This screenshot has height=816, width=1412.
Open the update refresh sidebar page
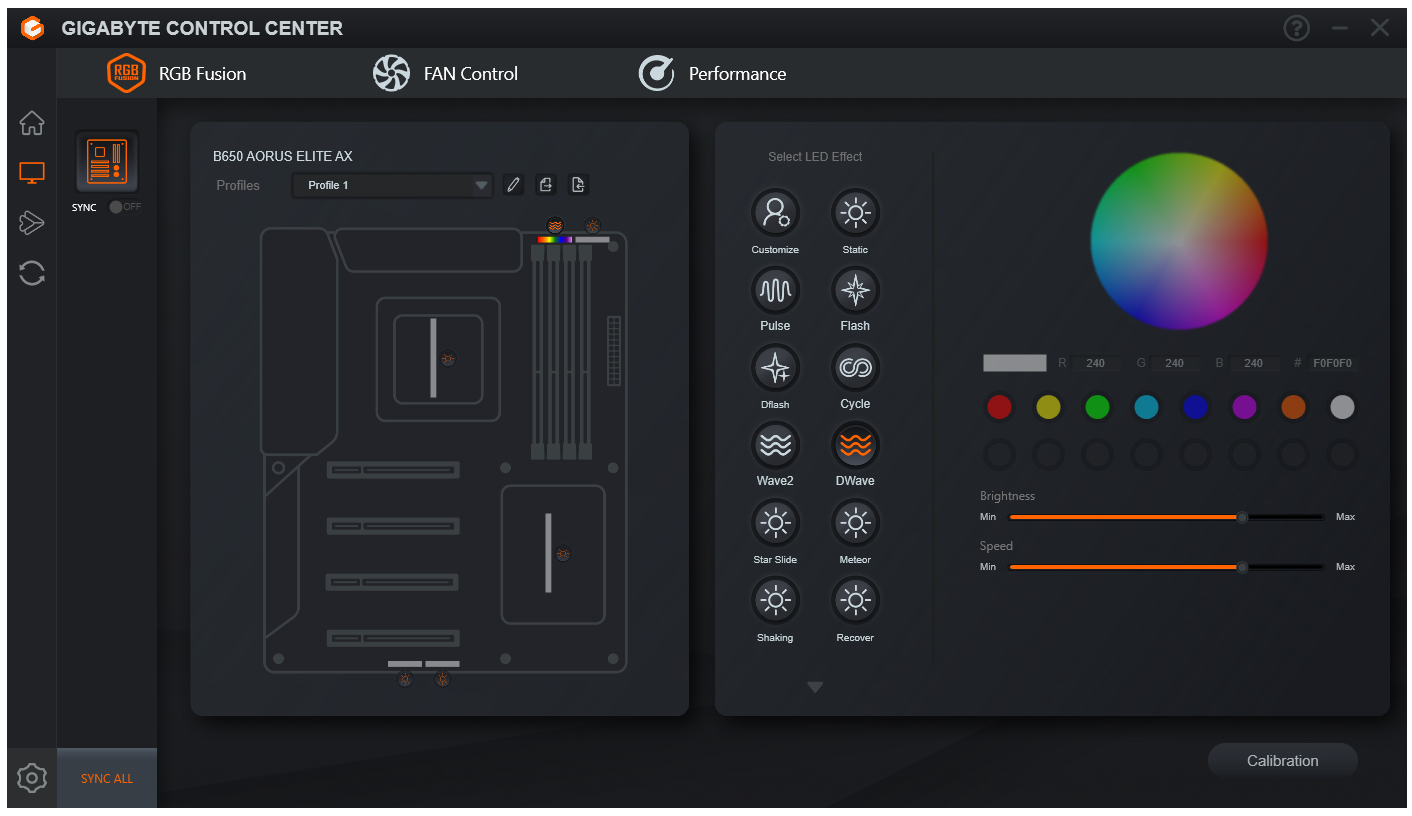point(32,273)
